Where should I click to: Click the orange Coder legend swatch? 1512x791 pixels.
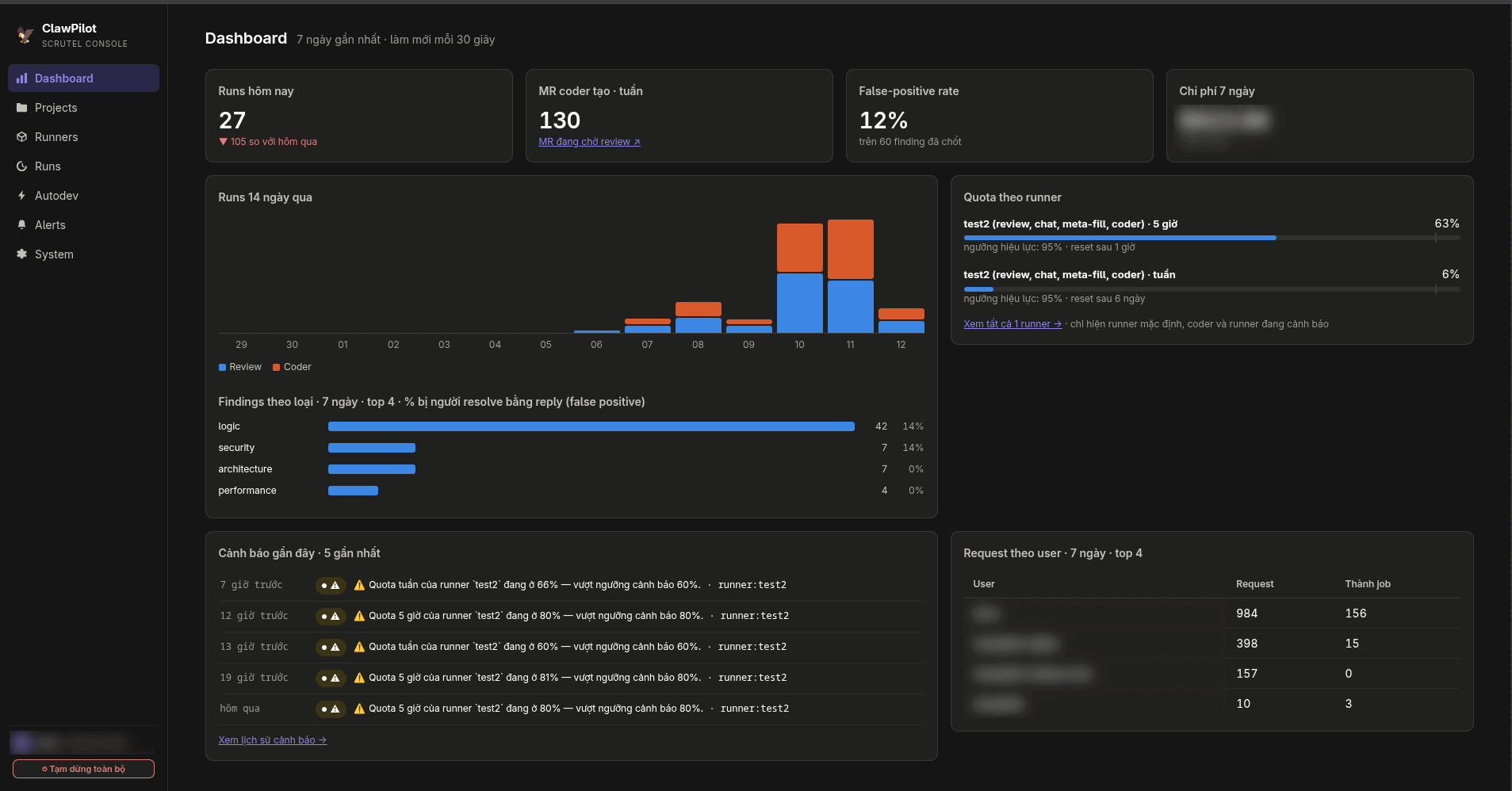coord(276,368)
